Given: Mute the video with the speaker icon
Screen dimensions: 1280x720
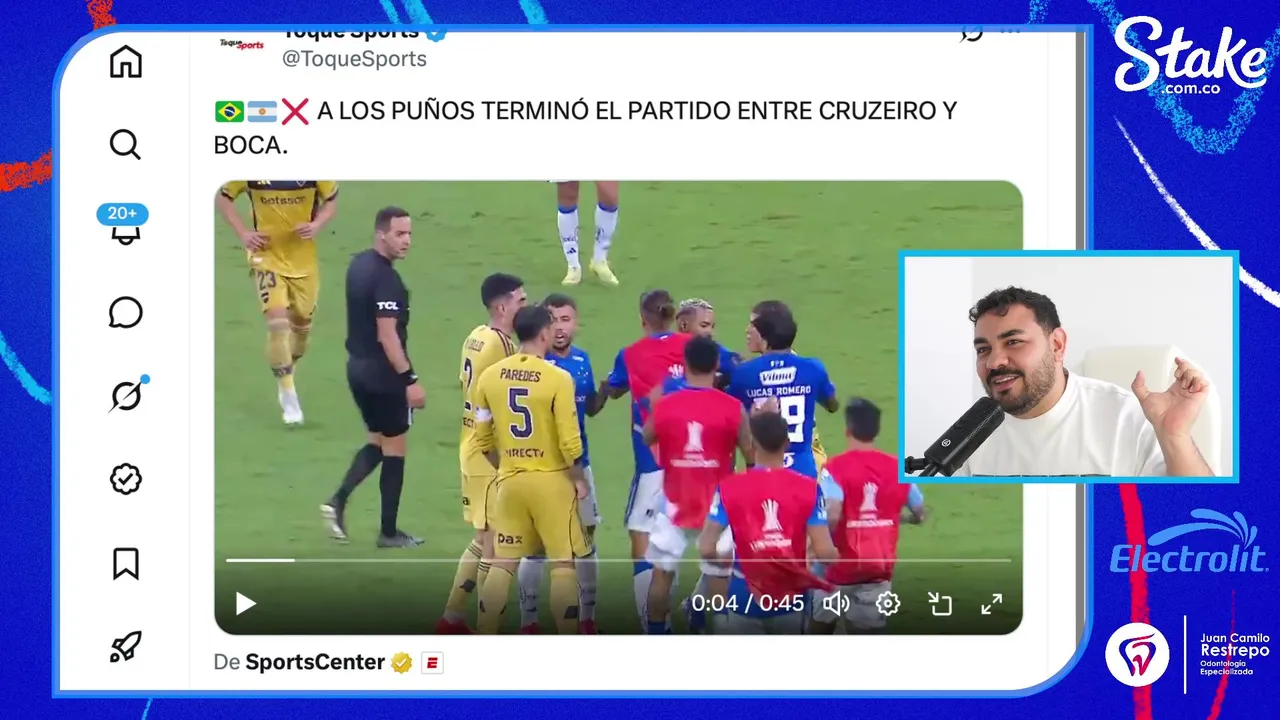Looking at the screenshot, I should point(836,604).
